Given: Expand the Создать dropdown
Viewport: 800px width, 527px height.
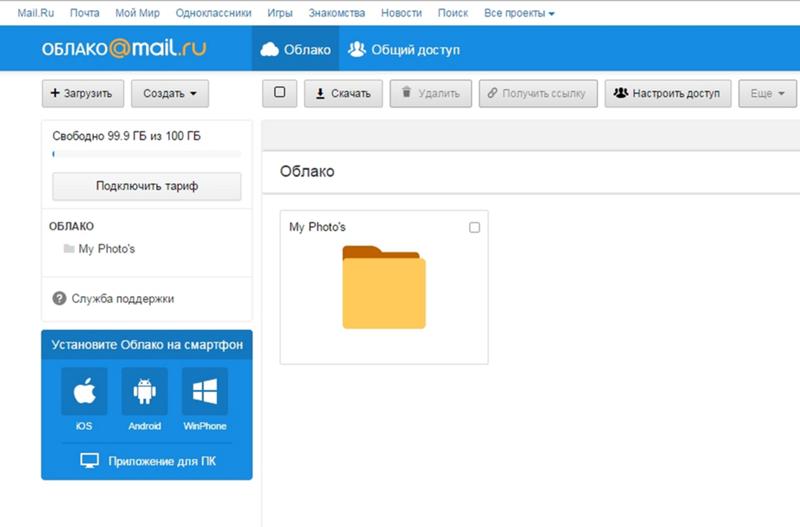Looking at the screenshot, I should click(x=169, y=94).
